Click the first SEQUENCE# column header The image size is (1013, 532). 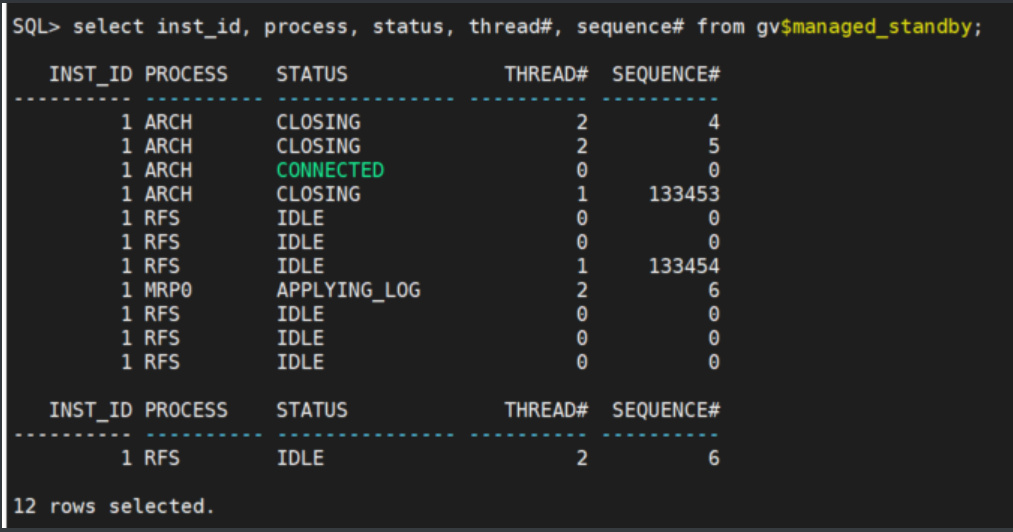click(x=666, y=74)
